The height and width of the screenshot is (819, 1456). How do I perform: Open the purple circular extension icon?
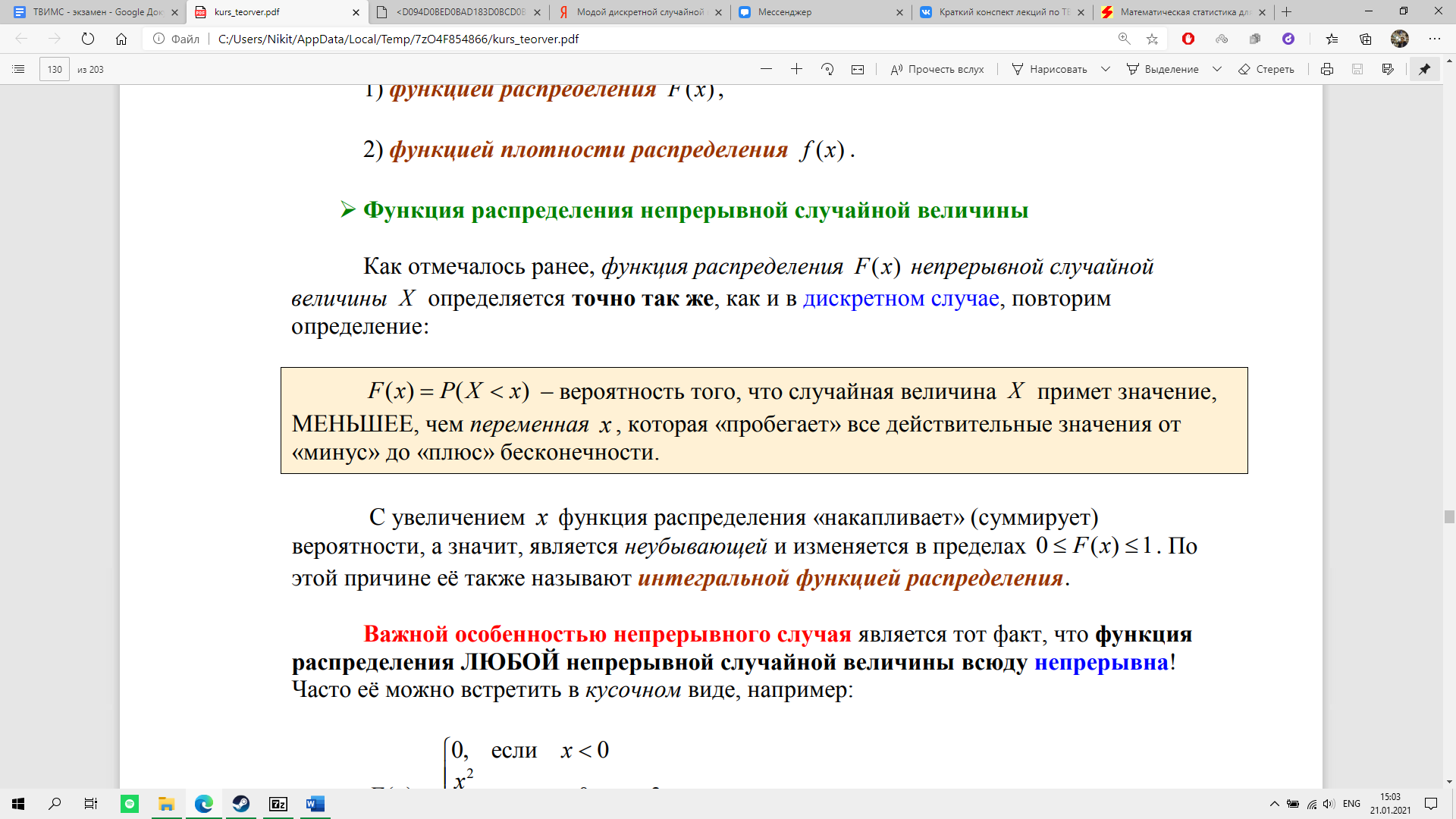click(x=1288, y=39)
